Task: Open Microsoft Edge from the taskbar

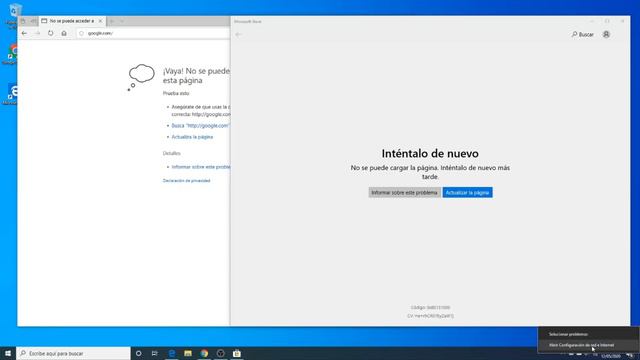Action: [x=172, y=353]
